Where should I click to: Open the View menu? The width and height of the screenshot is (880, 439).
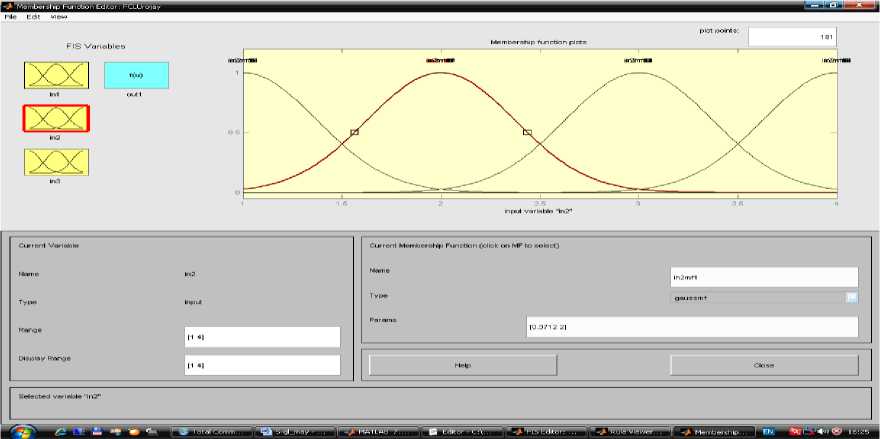[x=57, y=17]
